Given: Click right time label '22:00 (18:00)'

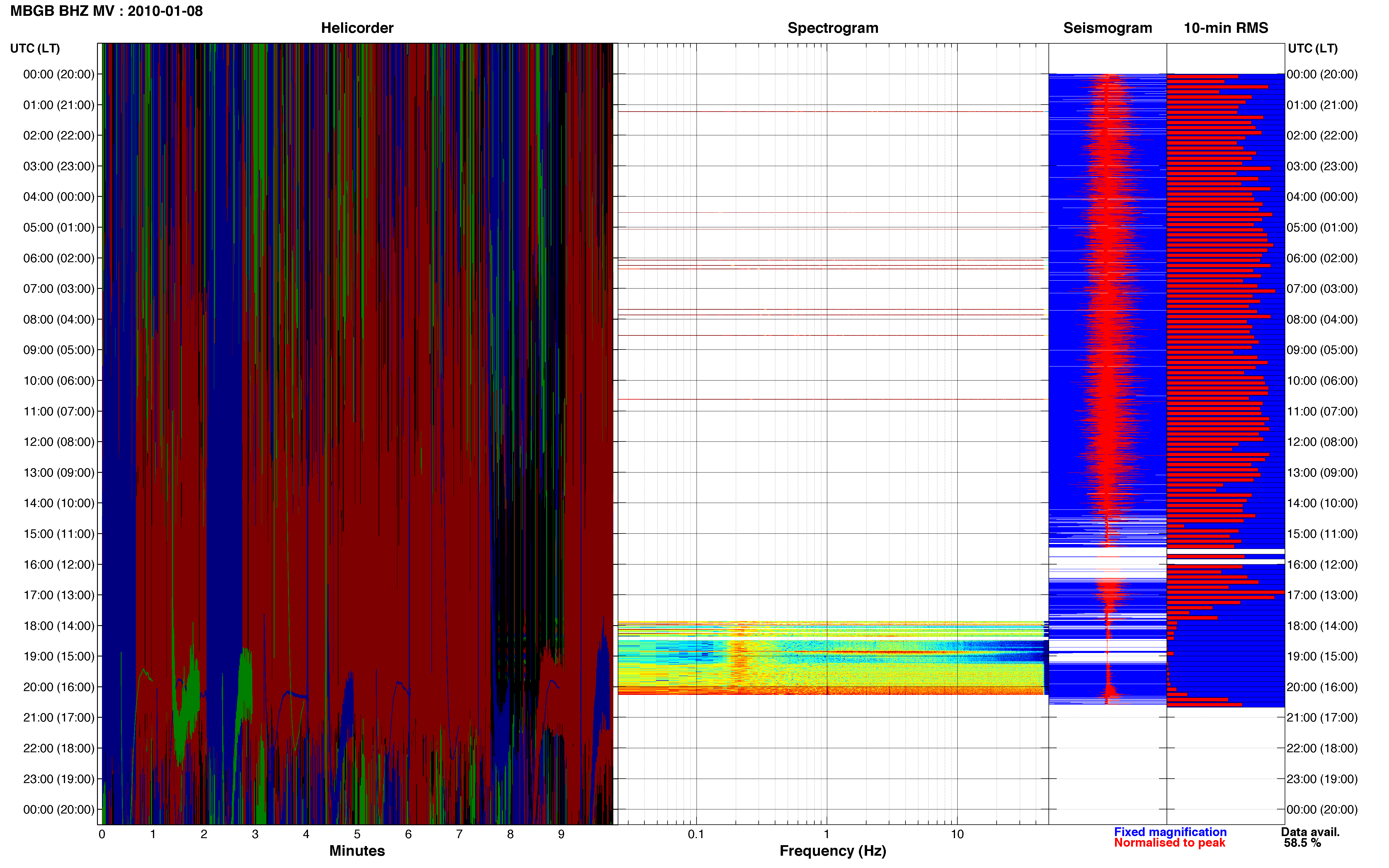Looking at the screenshot, I should (x=1322, y=748).
